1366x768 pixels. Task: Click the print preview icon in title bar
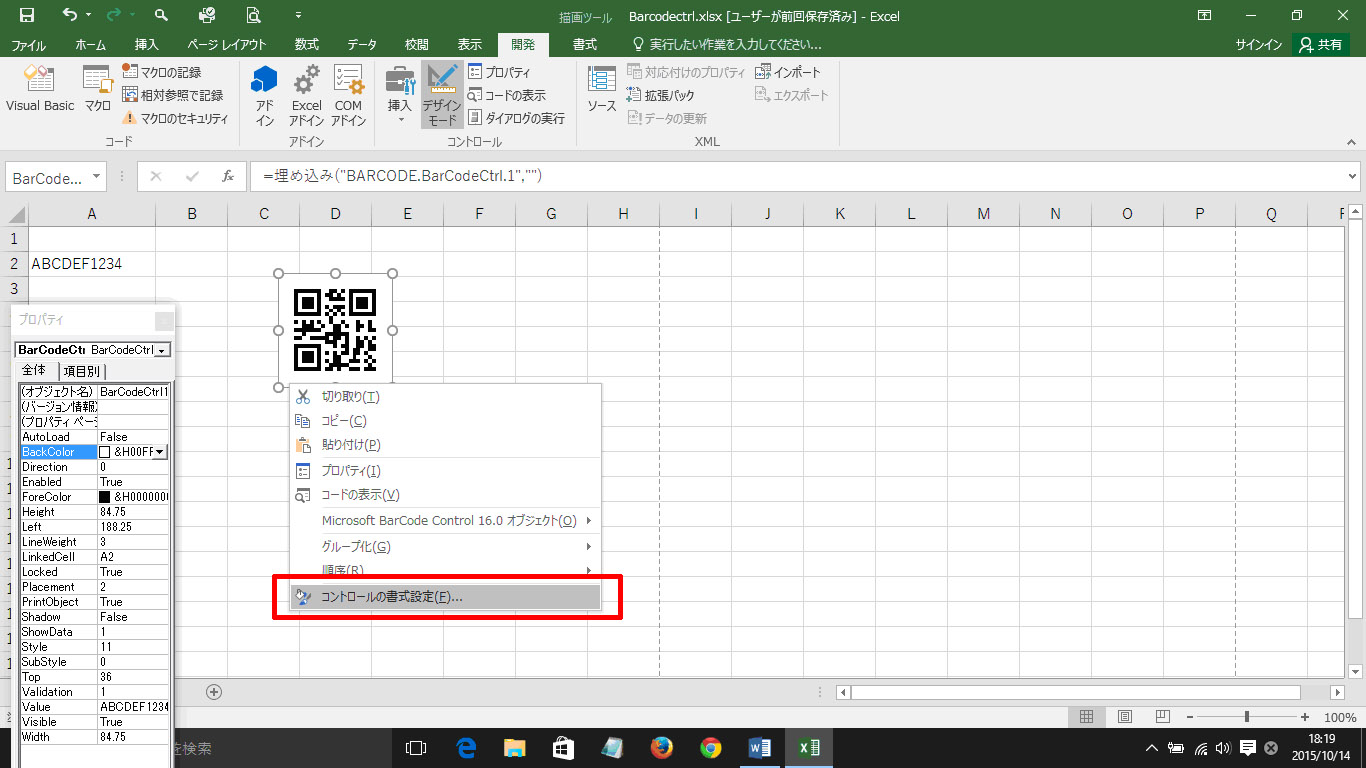click(x=253, y=15)
